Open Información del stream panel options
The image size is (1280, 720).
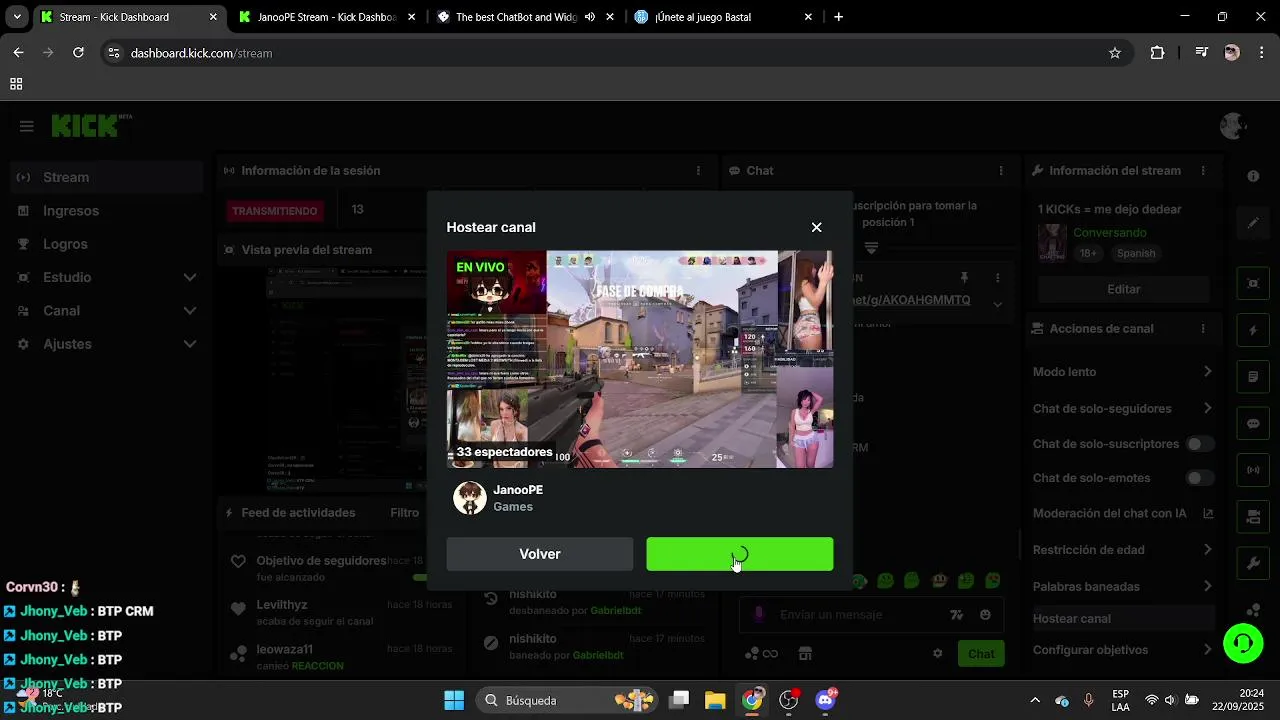click(x=1203, y=171)
